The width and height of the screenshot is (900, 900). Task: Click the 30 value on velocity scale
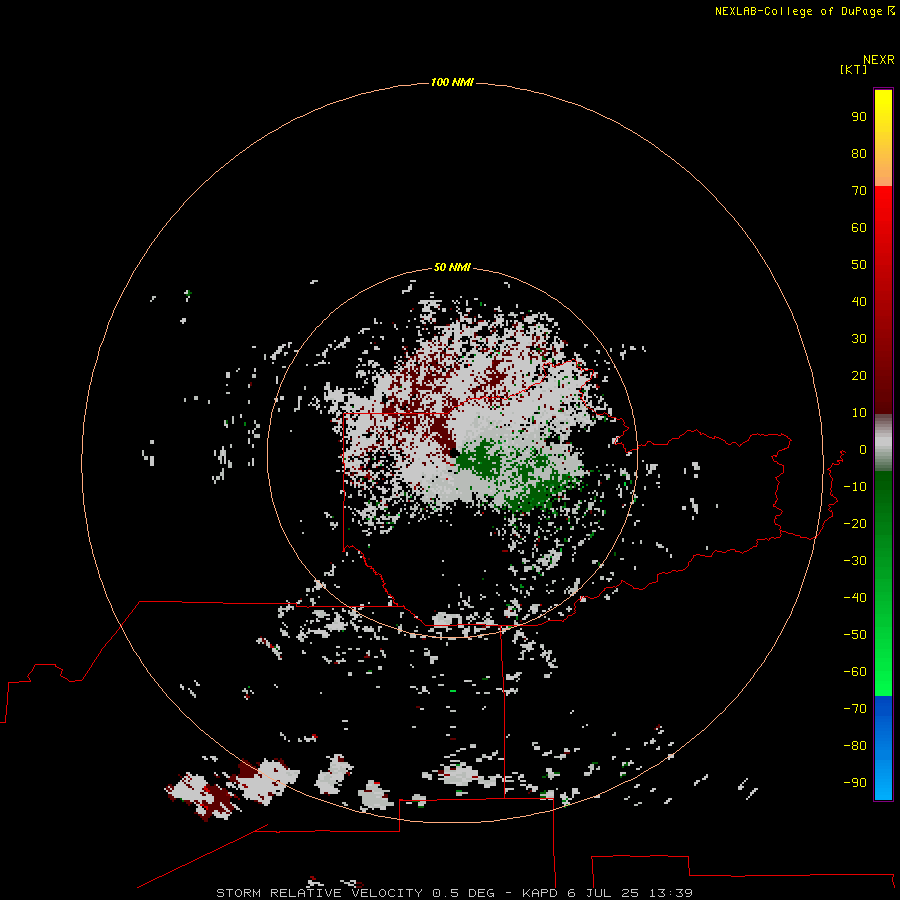[859, 339]
